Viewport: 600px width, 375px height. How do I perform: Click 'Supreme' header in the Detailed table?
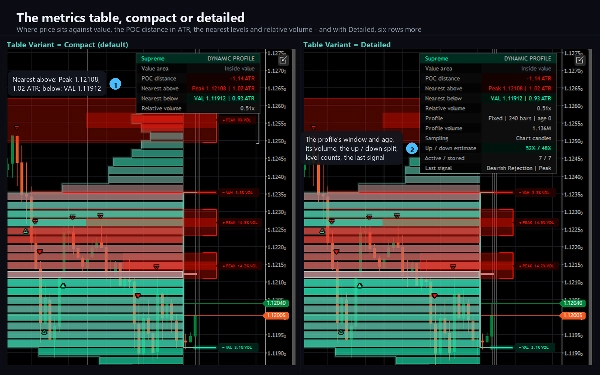(x=436, y=59)
